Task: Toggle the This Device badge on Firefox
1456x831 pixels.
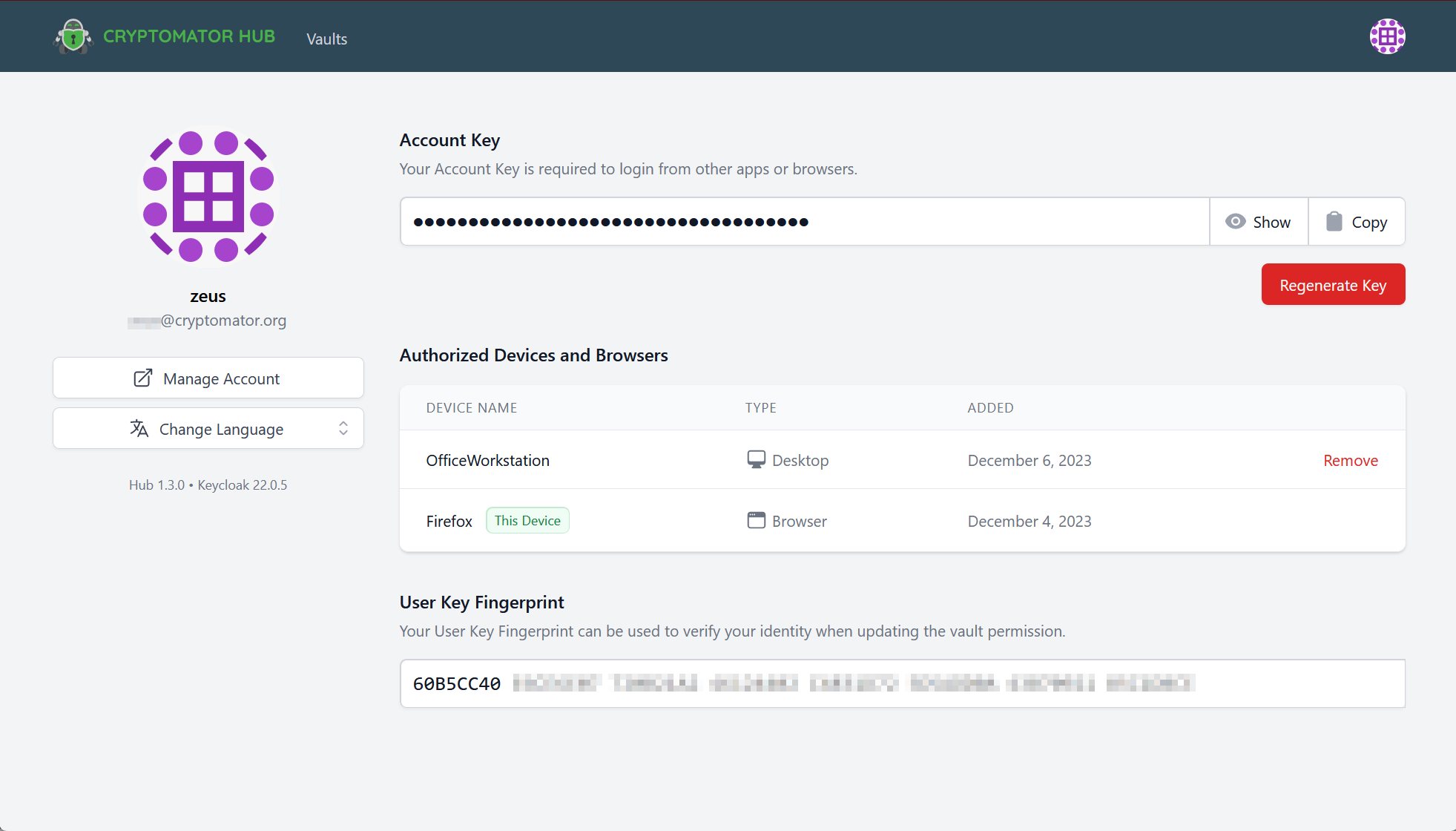Action: coord(527,520)
